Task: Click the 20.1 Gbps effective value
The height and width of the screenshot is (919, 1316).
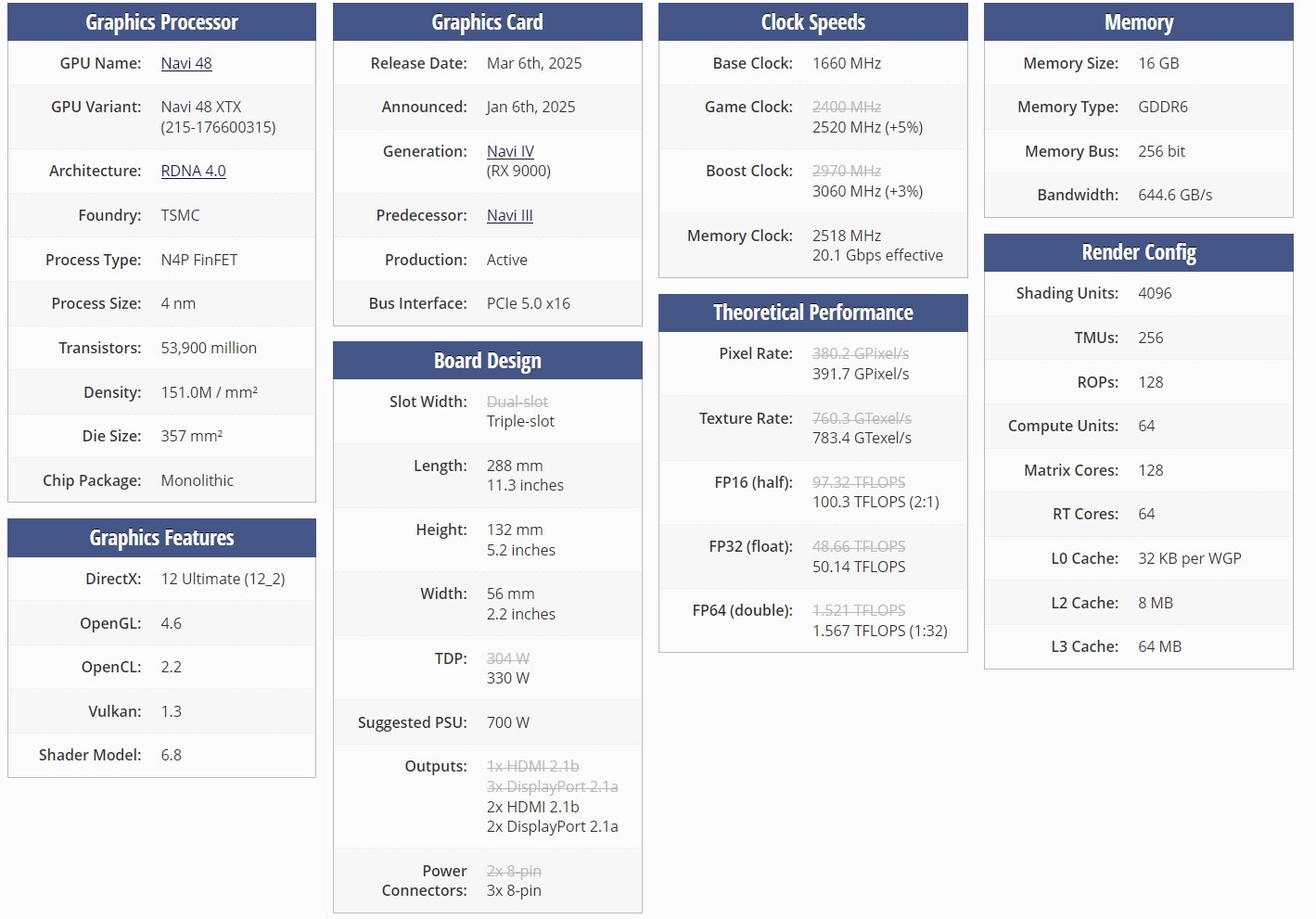Action: pyautogui.click(x=877, y=255)
